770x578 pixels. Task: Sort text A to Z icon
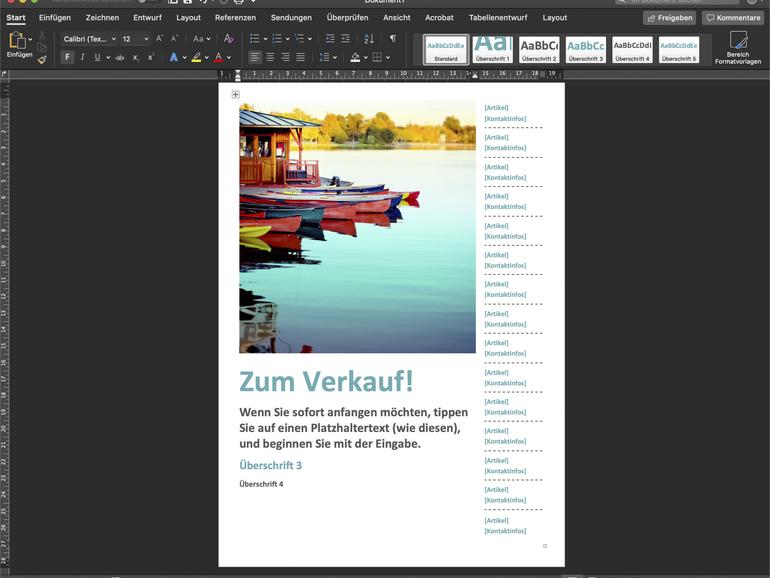369,38
